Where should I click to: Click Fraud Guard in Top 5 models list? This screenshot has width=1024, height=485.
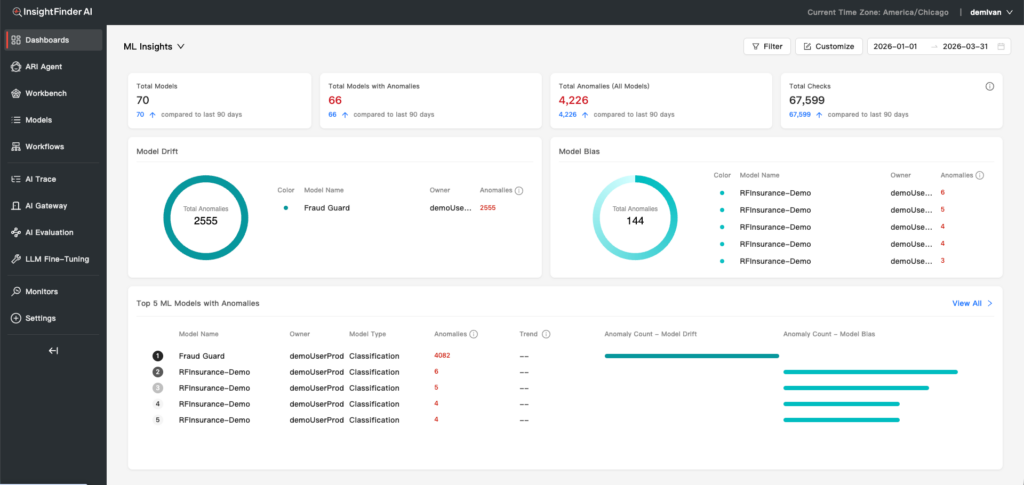pos(202,356)
